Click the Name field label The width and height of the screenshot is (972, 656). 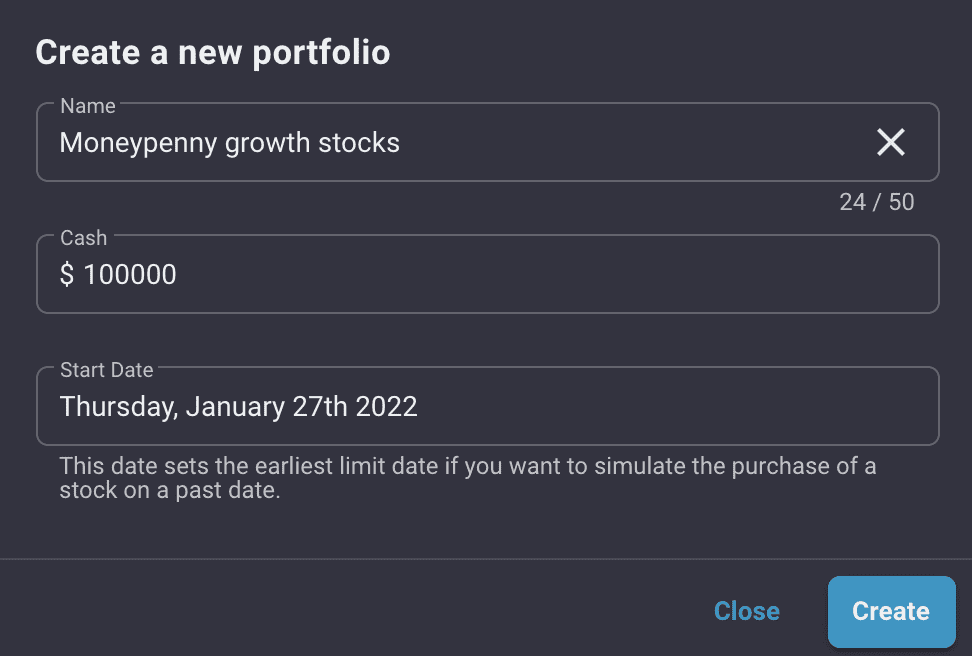pos(88,106)
